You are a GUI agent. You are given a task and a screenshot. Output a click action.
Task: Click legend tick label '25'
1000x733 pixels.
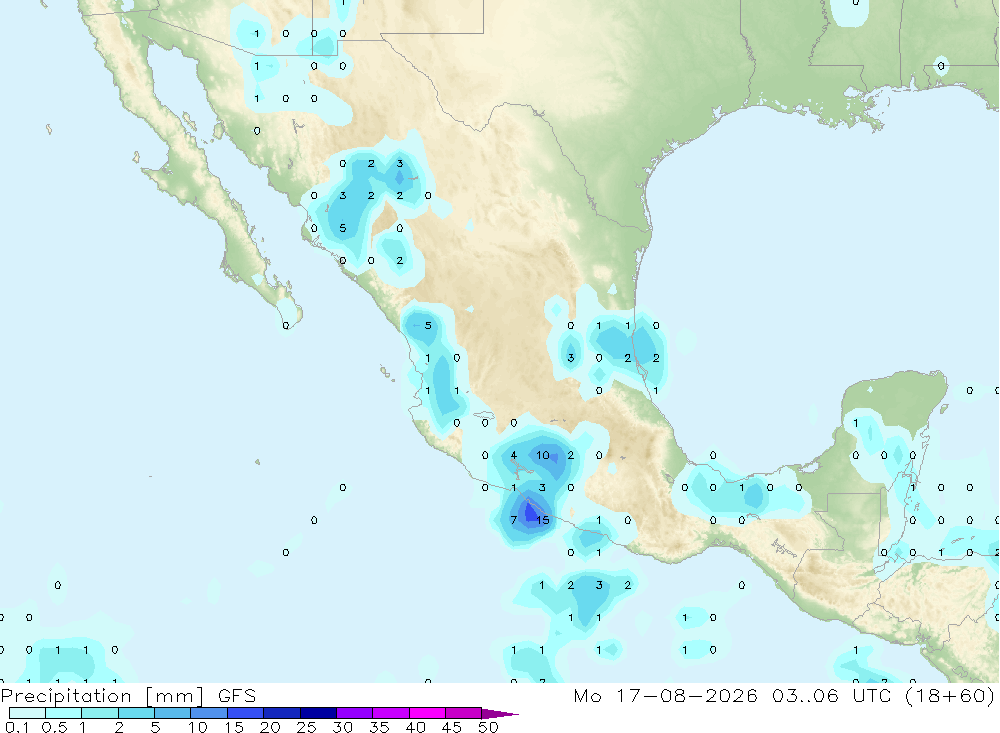[x=306, y=727]
